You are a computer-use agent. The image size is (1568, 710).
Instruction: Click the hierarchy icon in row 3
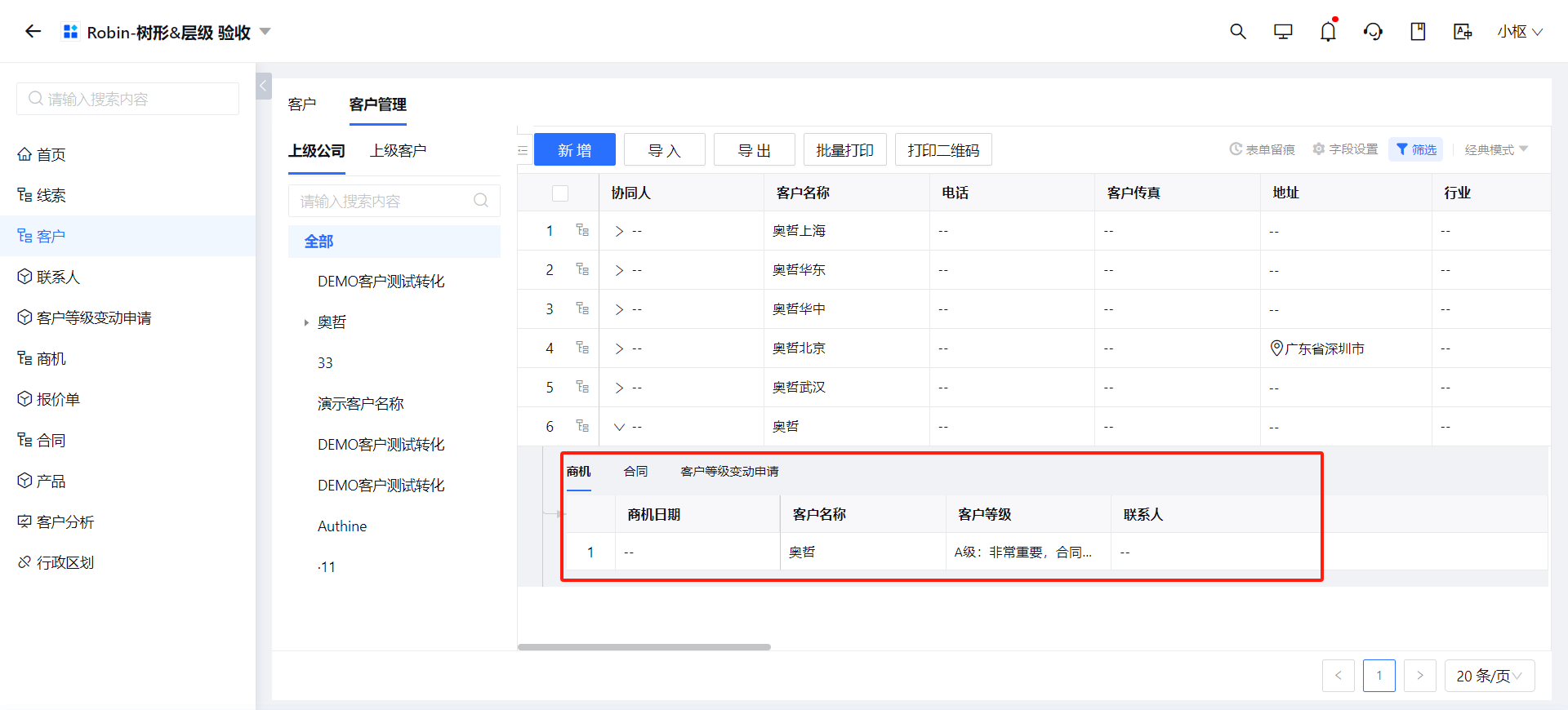click(x=582, y=308)
